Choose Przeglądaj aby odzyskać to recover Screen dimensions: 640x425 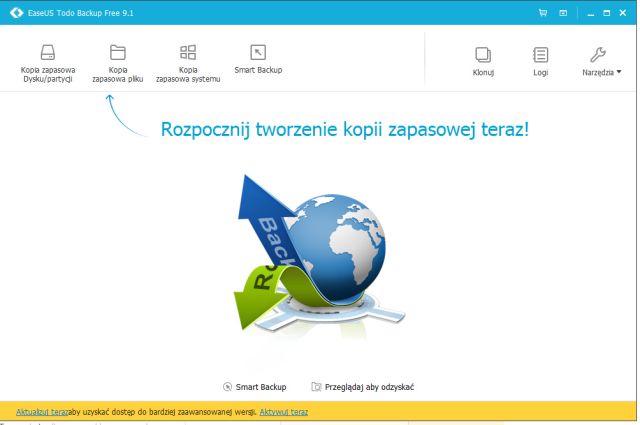point(362,386)
